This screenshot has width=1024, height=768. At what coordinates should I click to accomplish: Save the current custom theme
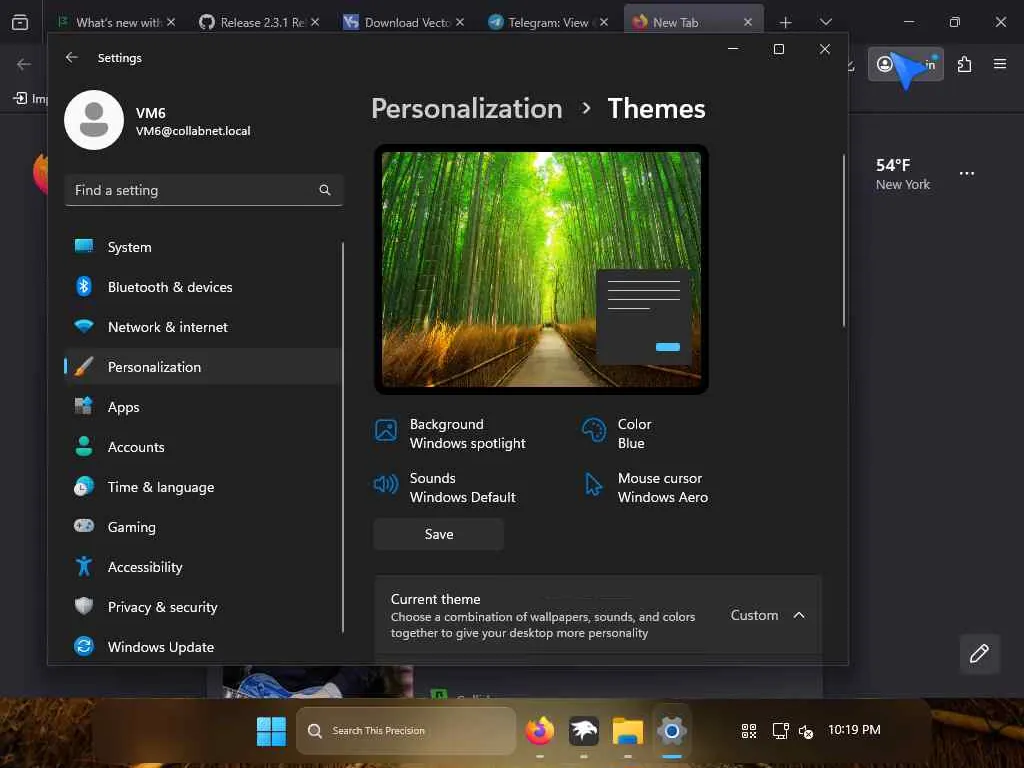(x=438, y=534)
